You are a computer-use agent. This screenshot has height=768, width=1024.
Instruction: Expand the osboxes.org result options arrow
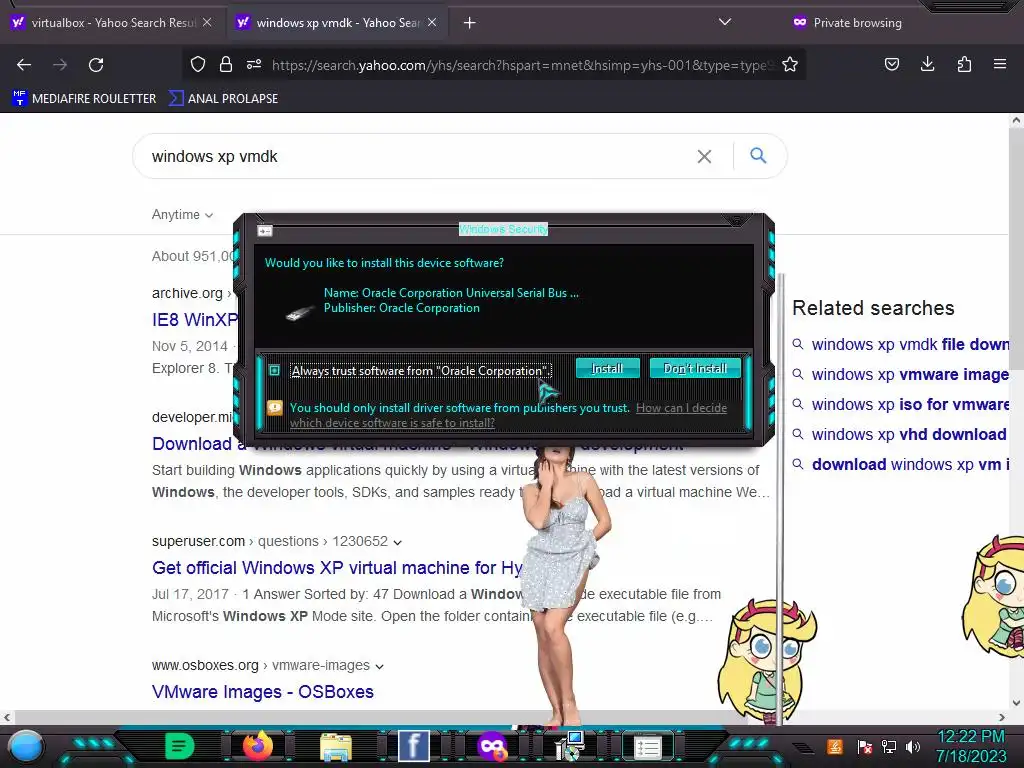(379, 666)
